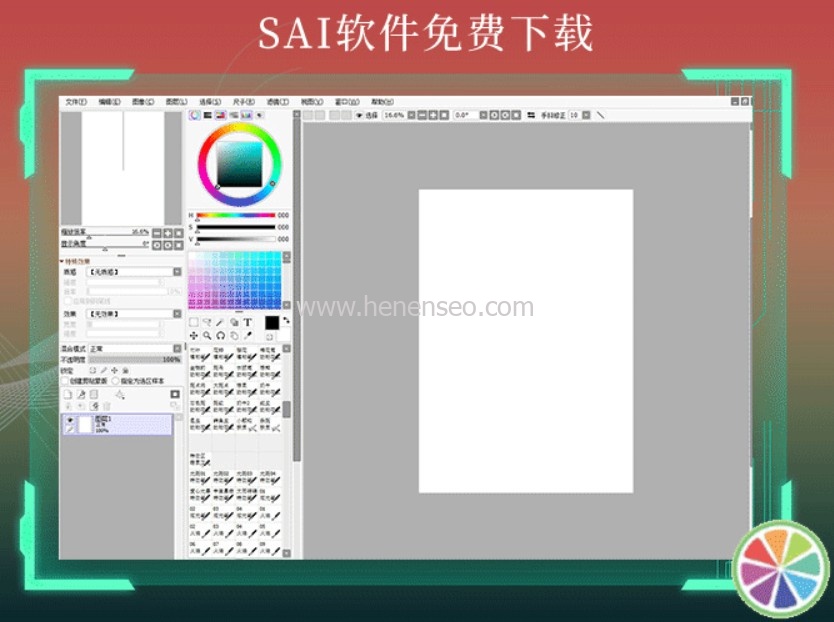Delete layer with trash icon

(107, 406)
